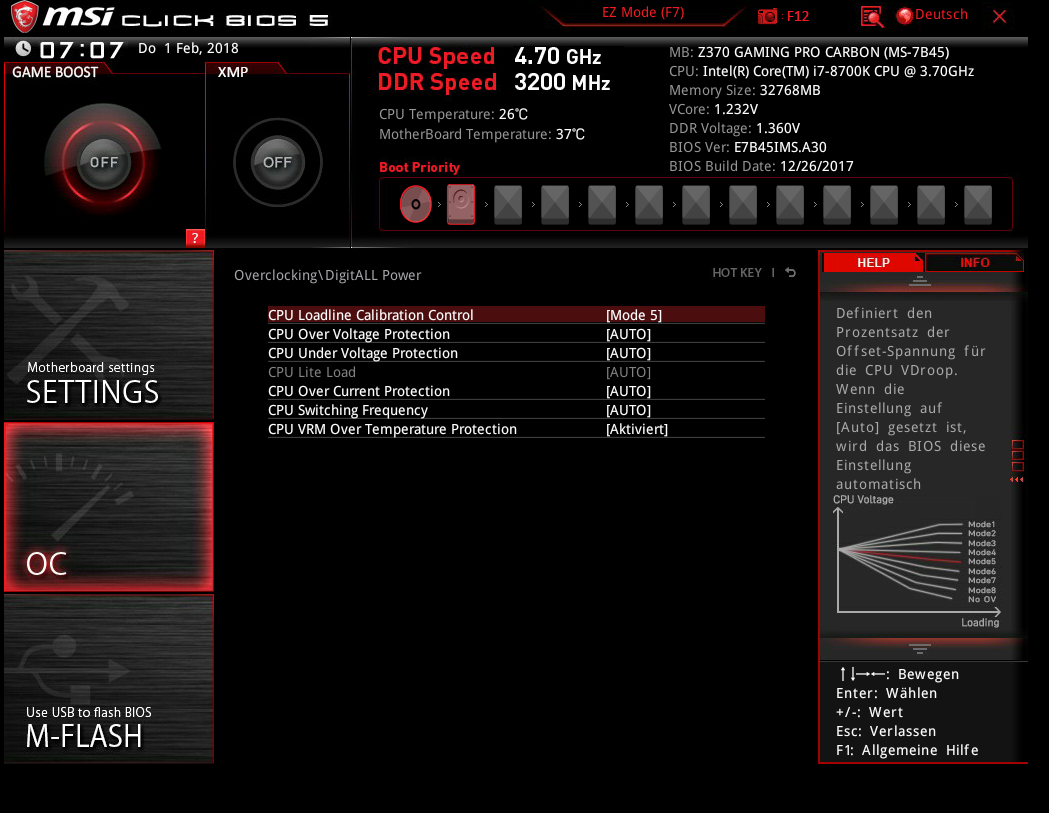Click the Memory Size 32768MB text
The height and width of the screenshot is (813, 1049).
pyautogui.click(x=745, y=90)
